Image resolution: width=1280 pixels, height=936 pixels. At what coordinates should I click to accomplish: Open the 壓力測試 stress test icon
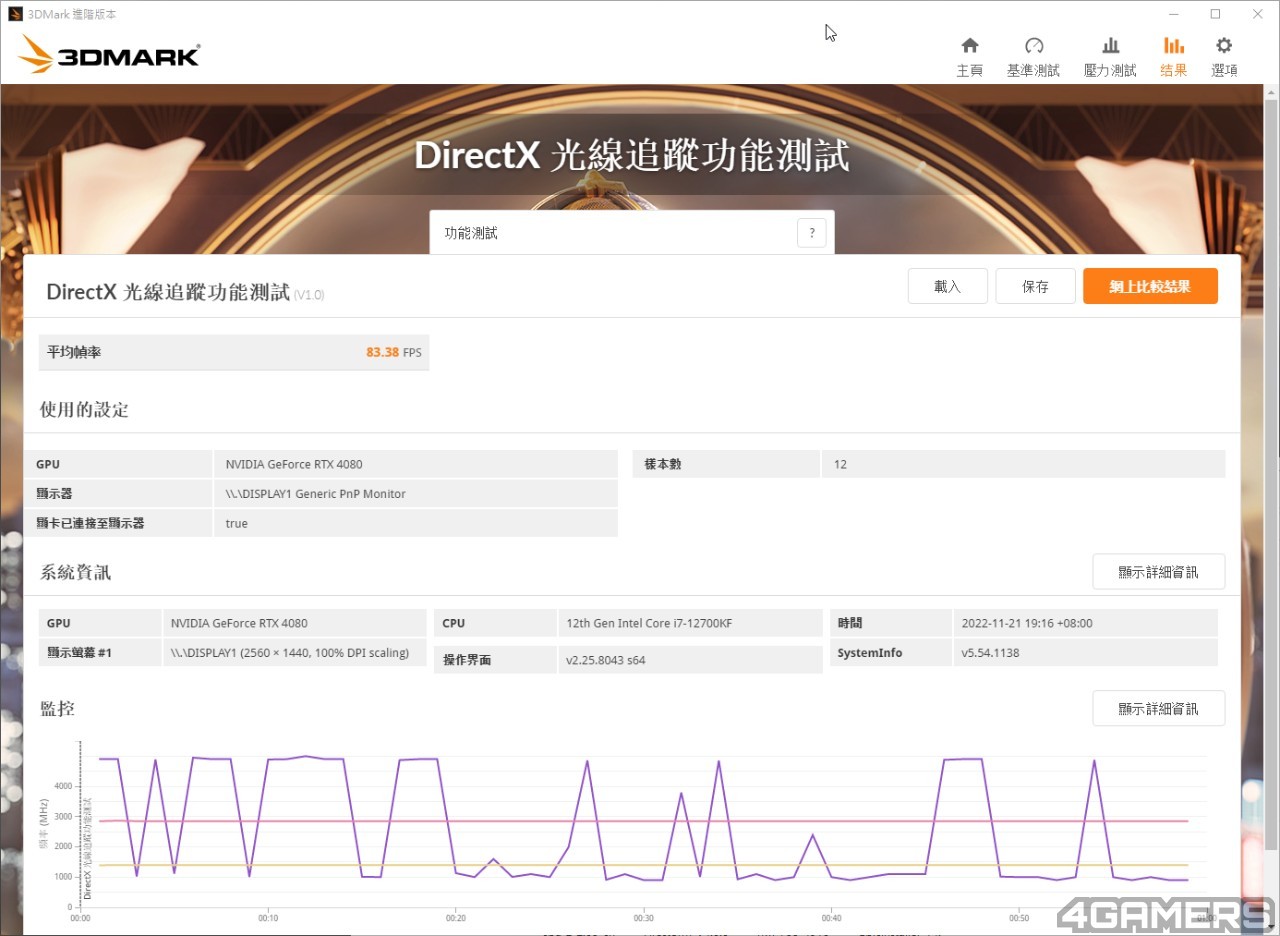point(1110,46)
